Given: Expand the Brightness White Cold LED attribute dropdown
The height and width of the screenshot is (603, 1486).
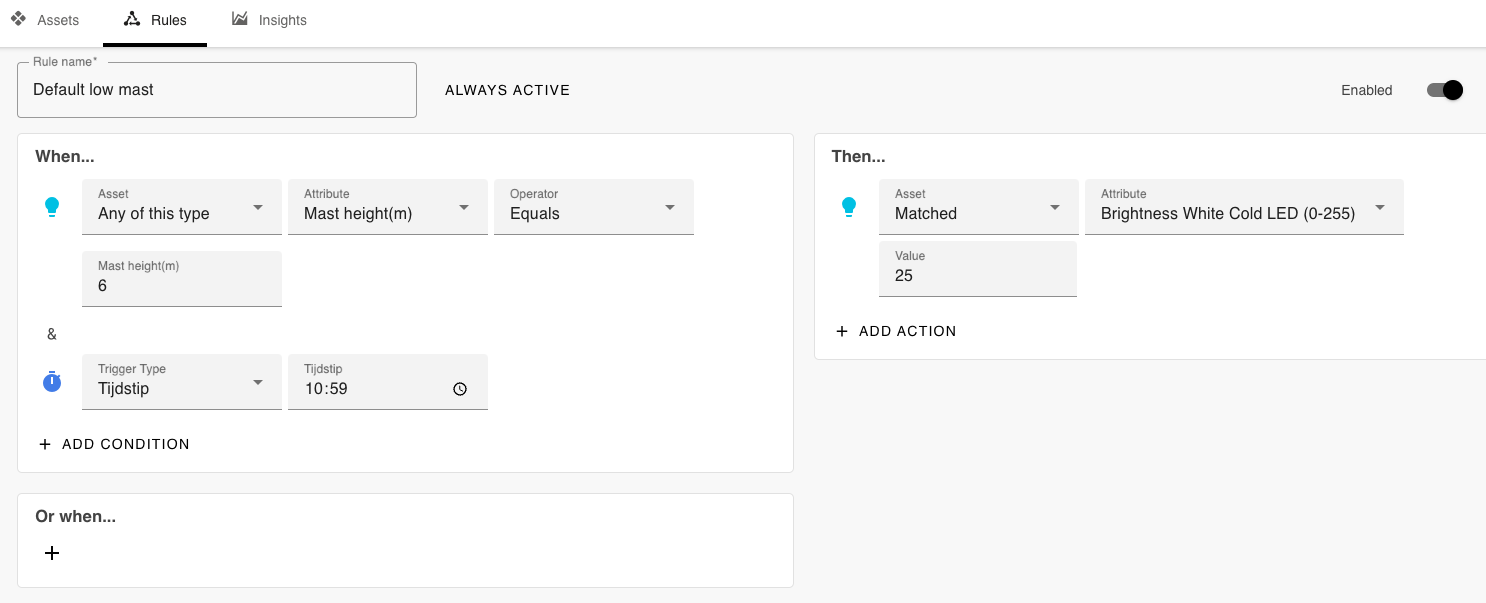Looking at the screenshot, I should pos(1244,207).
